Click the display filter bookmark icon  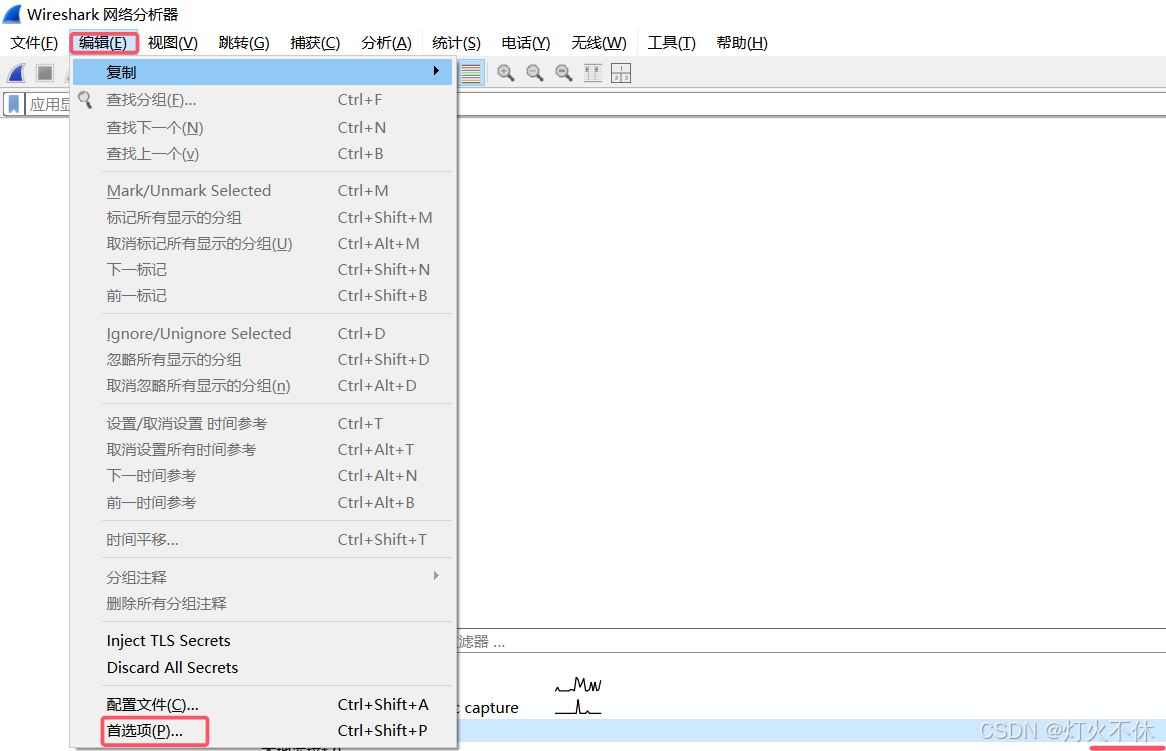(13, 104)
